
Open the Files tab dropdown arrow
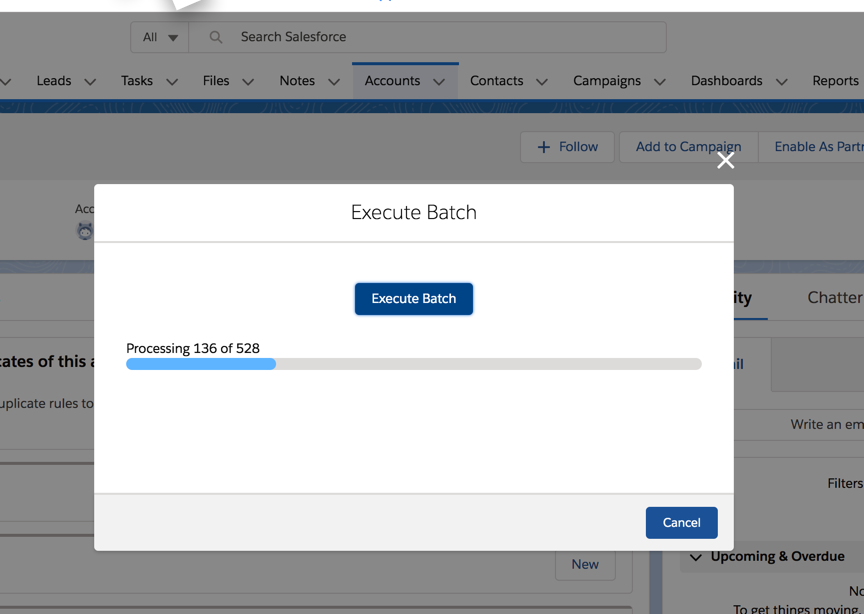click(248, 80)
